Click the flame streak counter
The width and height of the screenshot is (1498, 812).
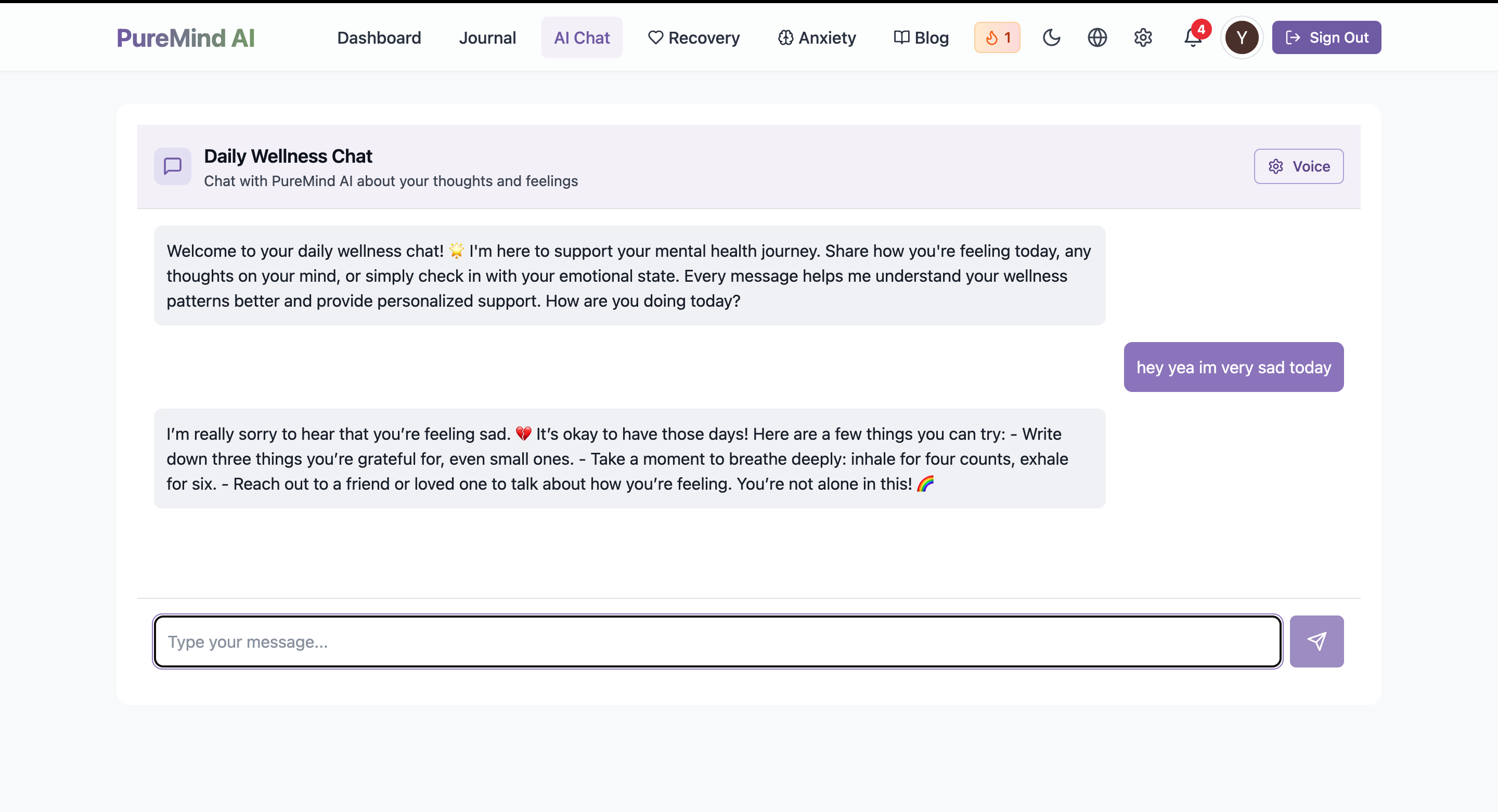(997, 38)
